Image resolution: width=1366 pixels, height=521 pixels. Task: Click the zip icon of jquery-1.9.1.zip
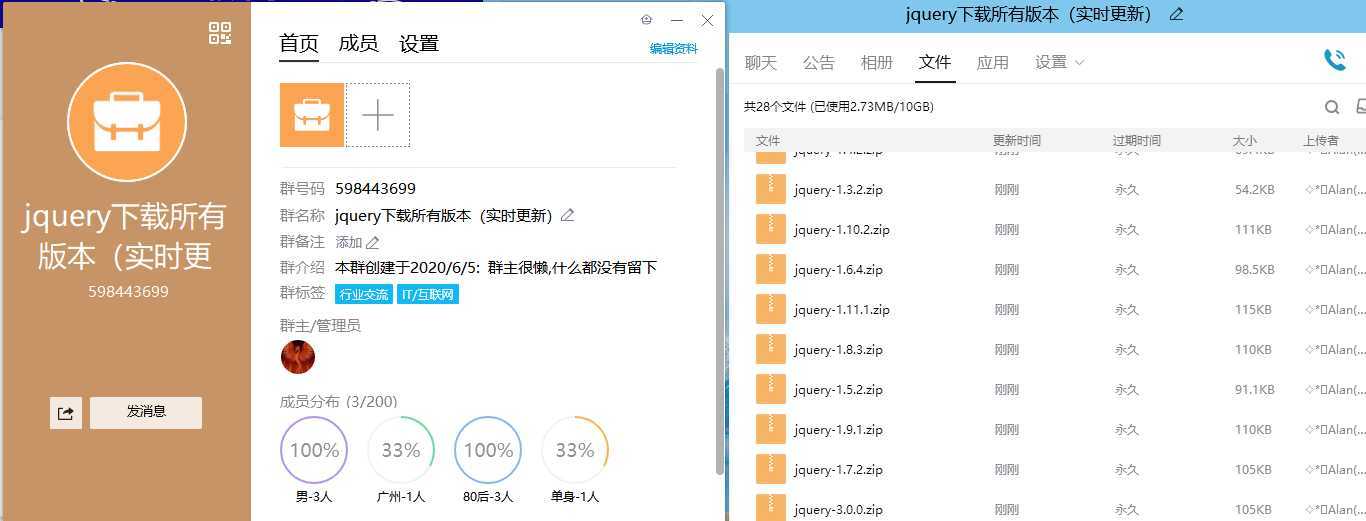[x=771, y=429]
